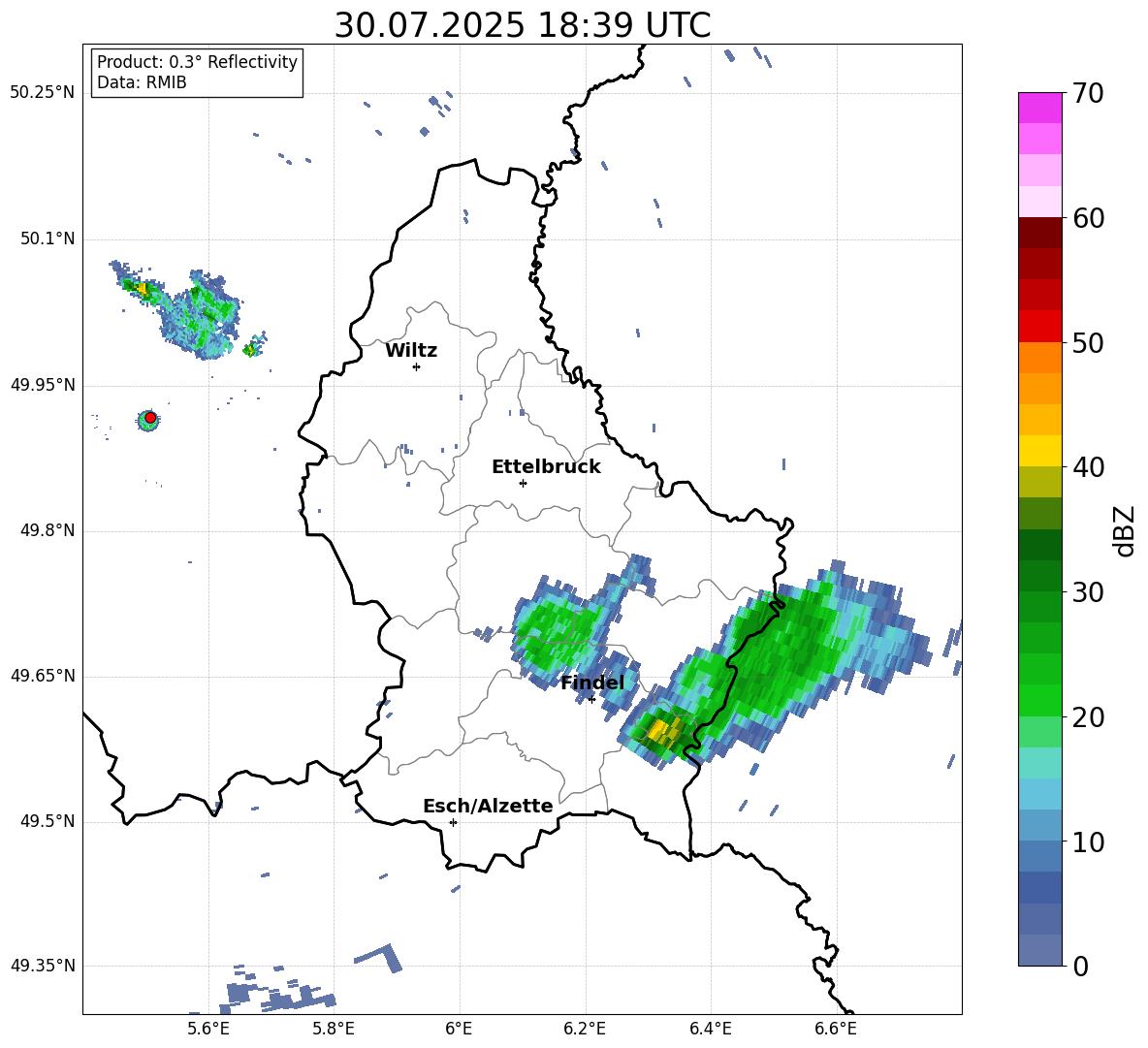Click the Ettelbruck station cross marker
1148x1048 pixels.
pyautogui.click(x=523, y=483)
